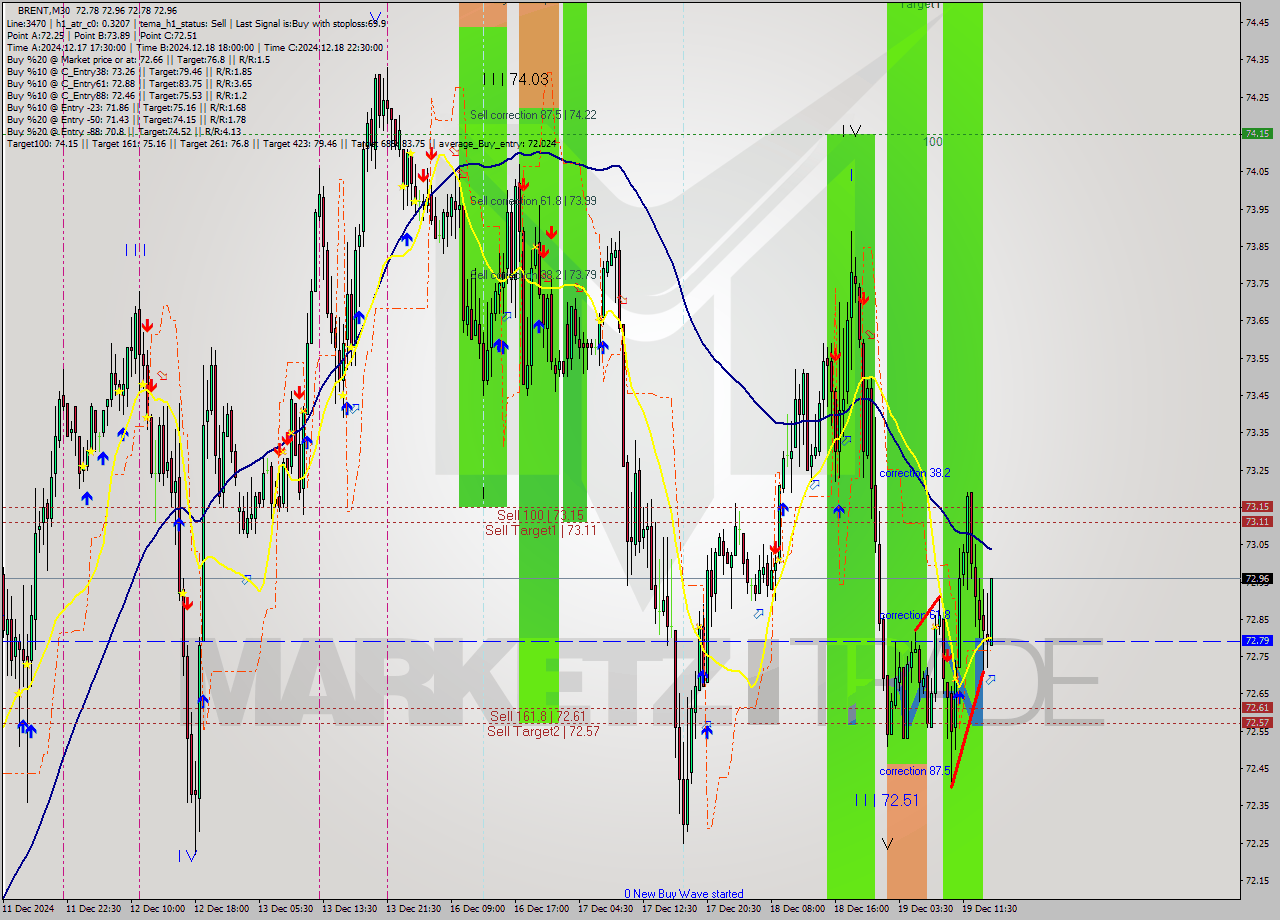Click the 'Buy %10 @ C_Entry61: 72.88' line
Image resolution: width=1280 pixels, height=920 pixels.
tap(129, 83)
